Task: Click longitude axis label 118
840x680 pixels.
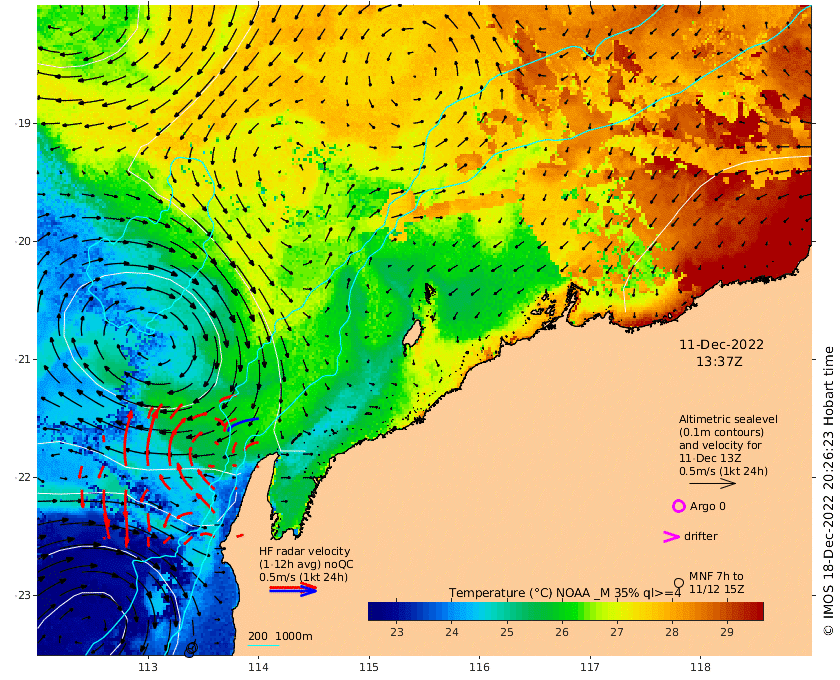Action: click(700, 667)
